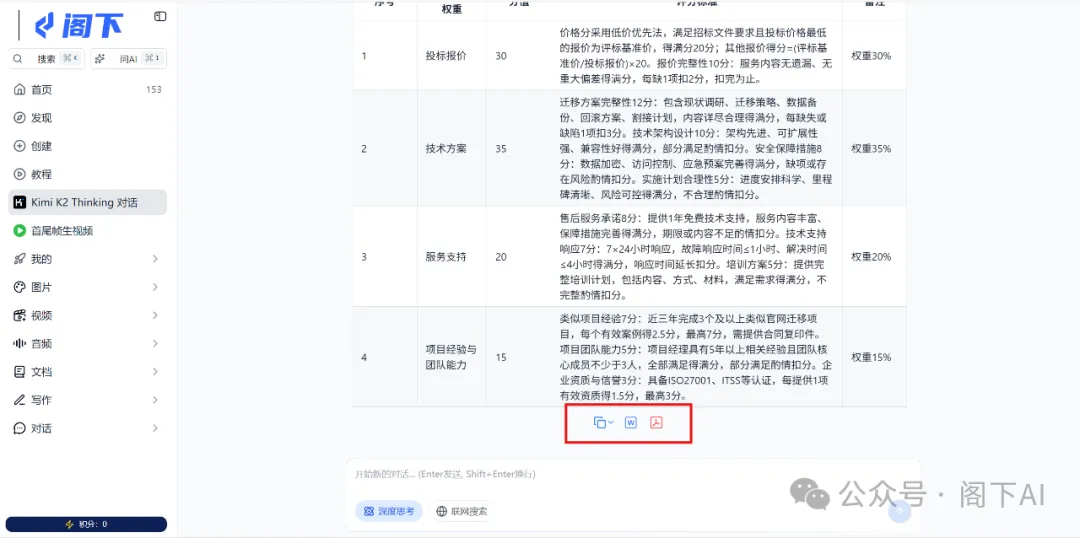Viewport: 1080px width, 538px height.
Task: Export the table to Word
Action: pos(630,423)
